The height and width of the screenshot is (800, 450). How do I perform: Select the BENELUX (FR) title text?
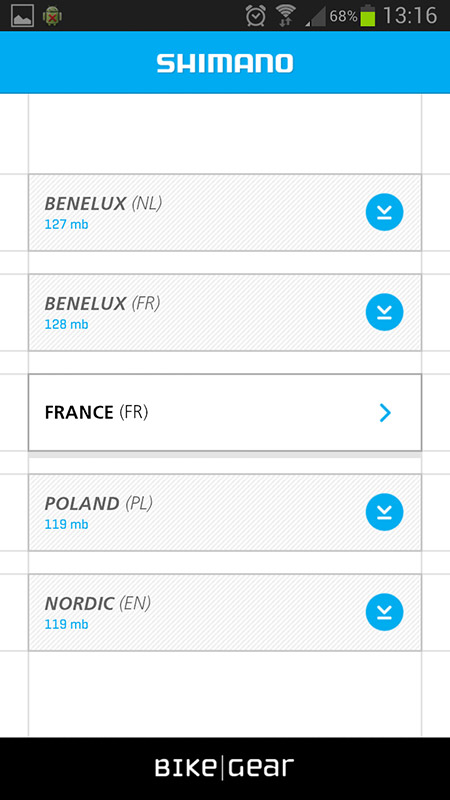pyautogui.click(x=103, y=304)
